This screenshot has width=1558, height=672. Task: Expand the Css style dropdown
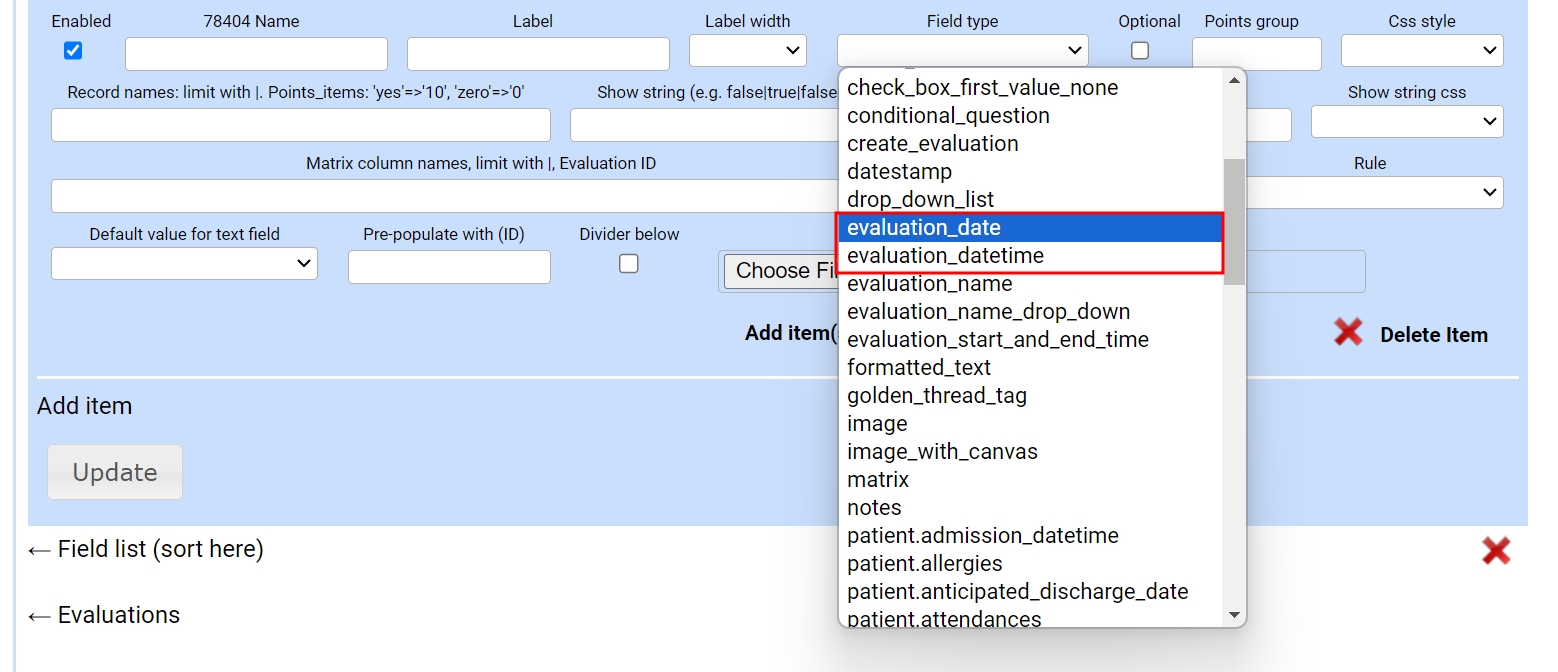(x=1421, y=50)
